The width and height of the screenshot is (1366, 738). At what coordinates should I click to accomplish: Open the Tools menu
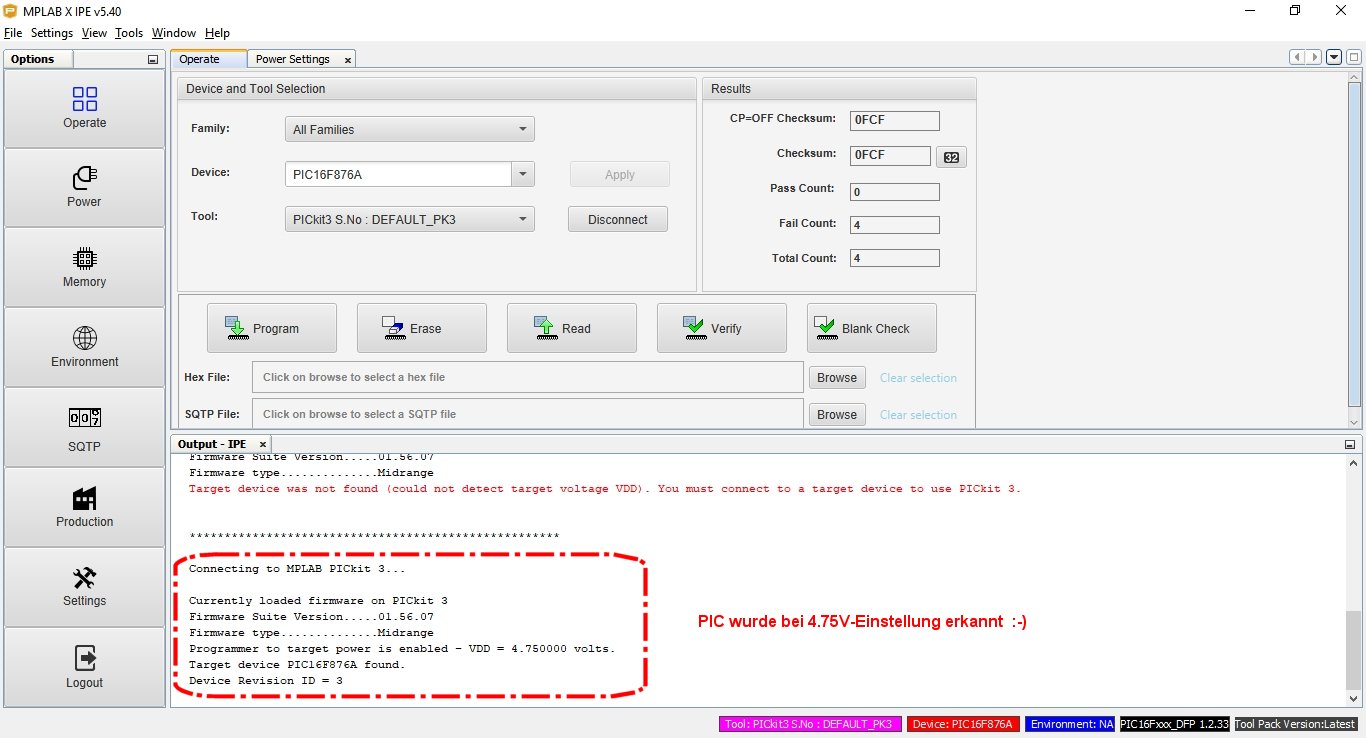[129, 33]
